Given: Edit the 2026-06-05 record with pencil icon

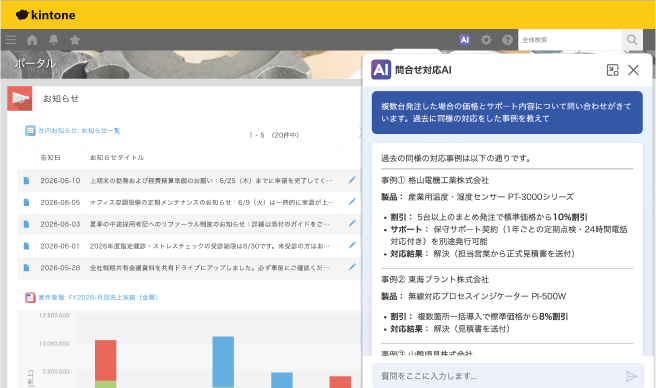Looking at the screenshot, I should click(352, 202).
